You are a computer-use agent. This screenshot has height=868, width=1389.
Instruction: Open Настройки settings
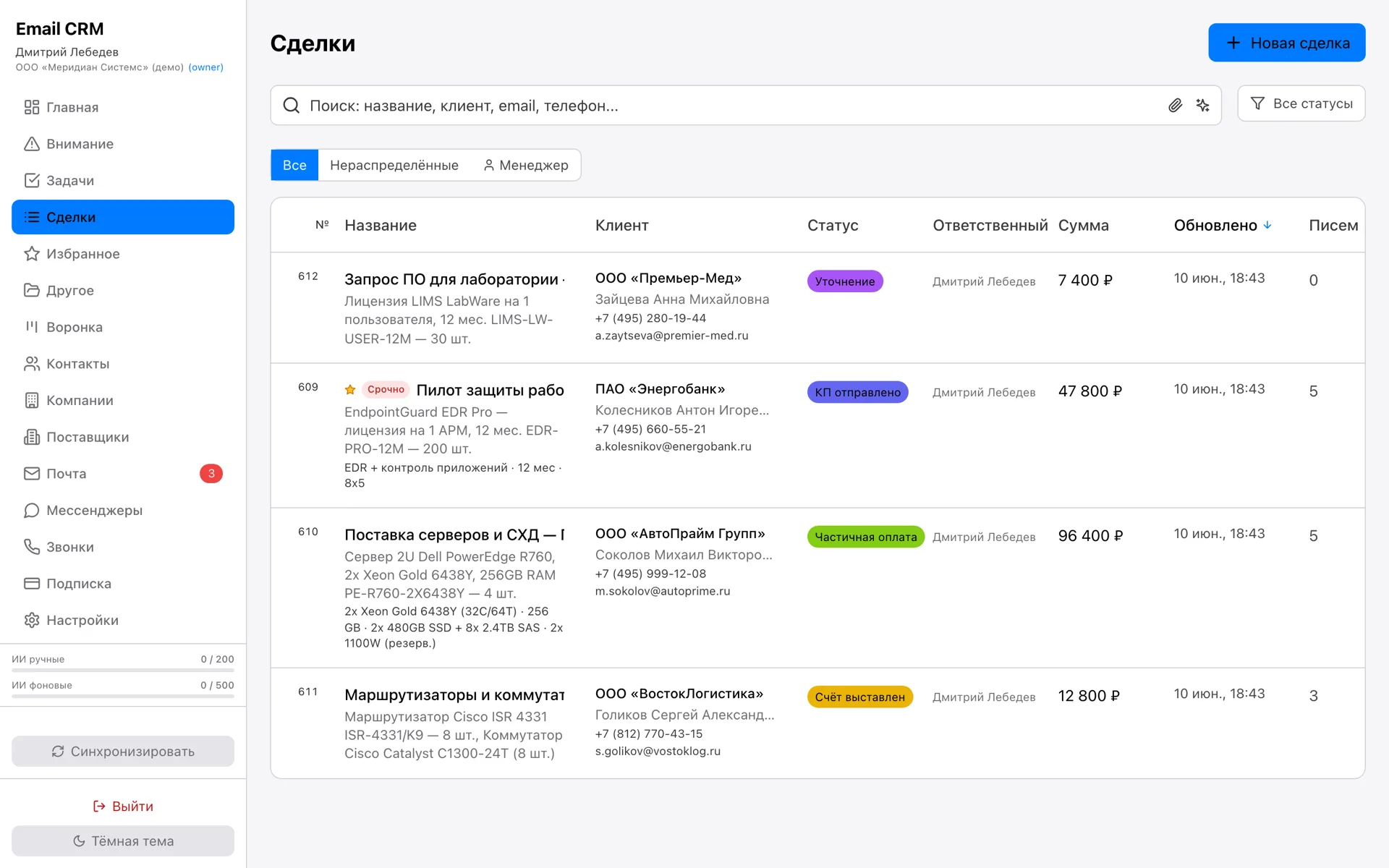coord(123,620)
